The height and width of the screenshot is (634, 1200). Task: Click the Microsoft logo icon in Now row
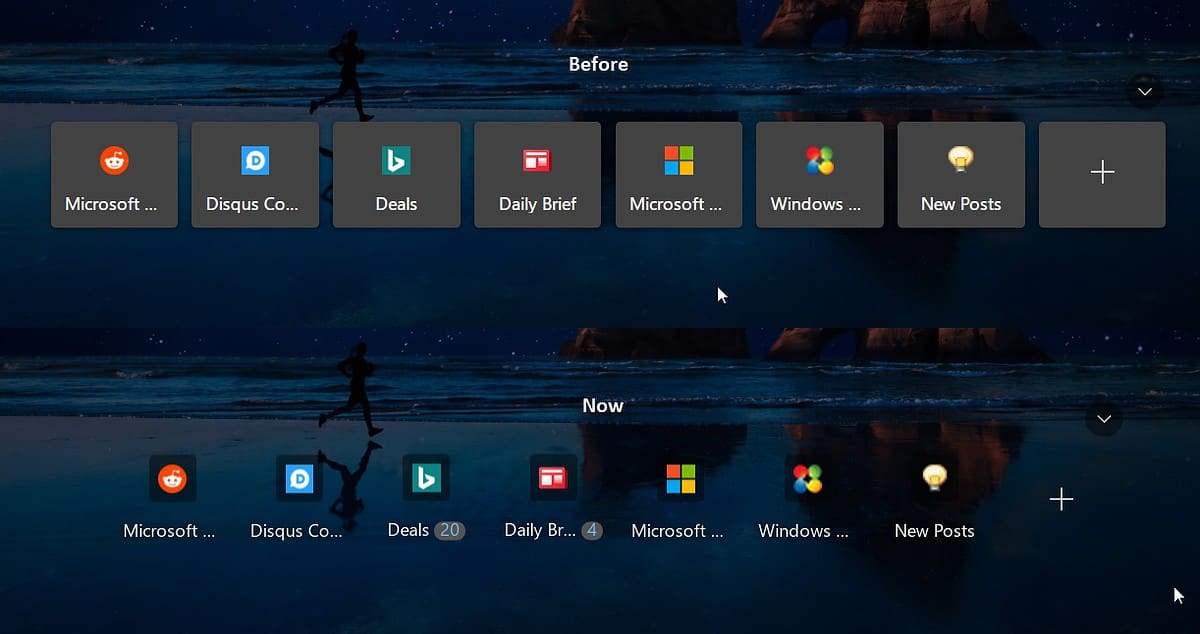click(680, 478)
